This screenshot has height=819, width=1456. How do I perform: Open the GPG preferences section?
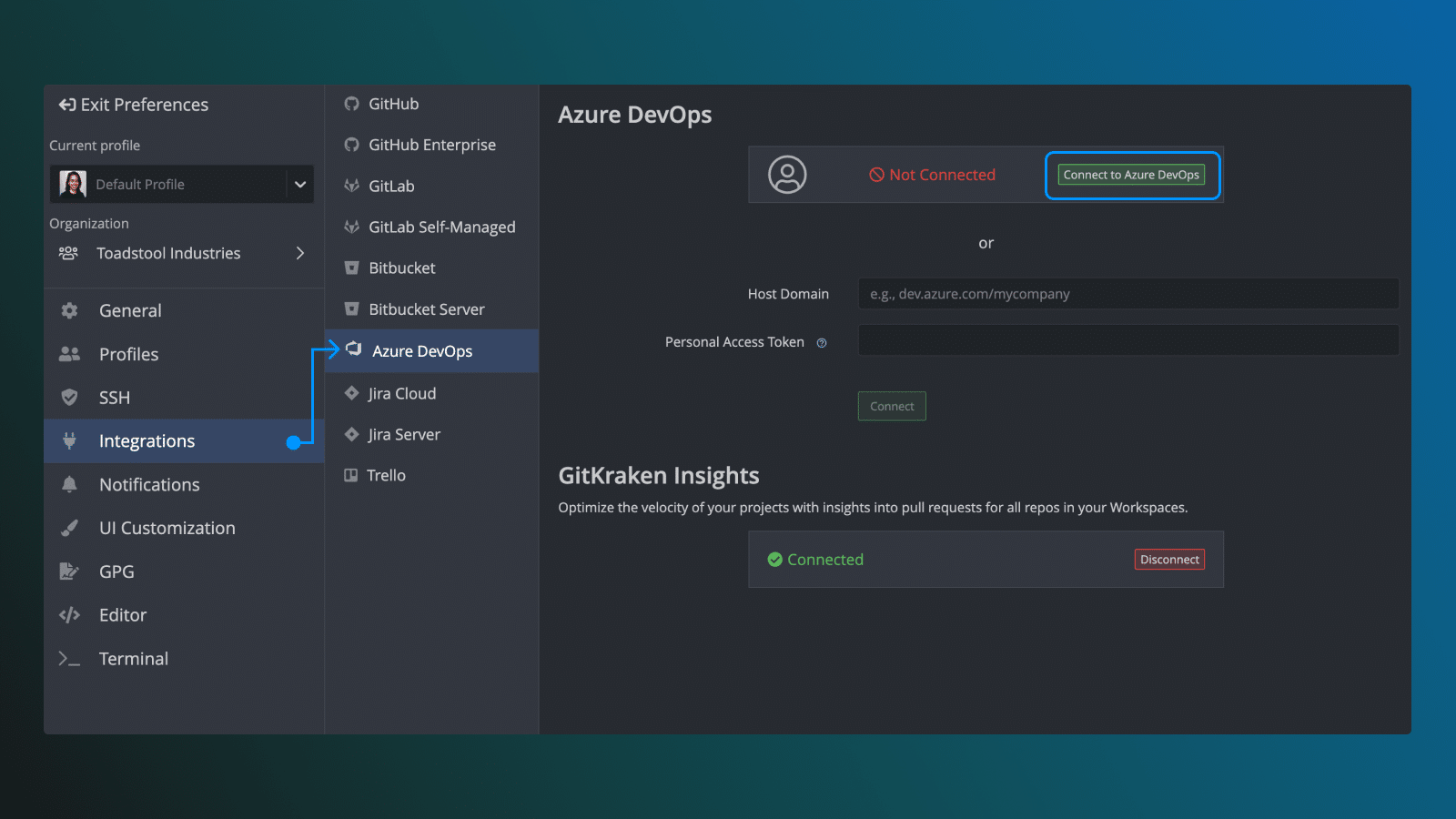pos(184,571)
